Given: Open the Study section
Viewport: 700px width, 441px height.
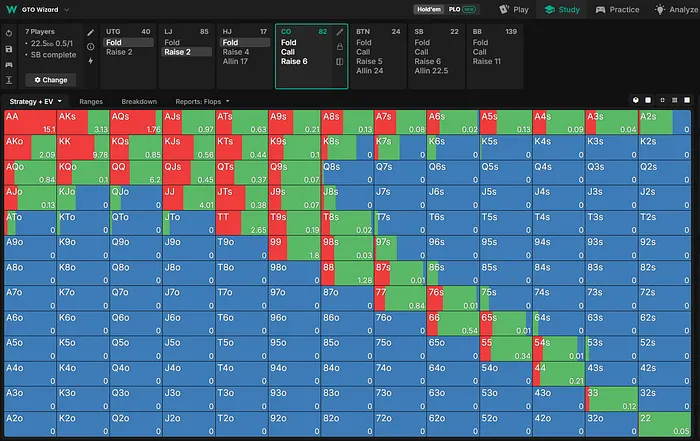Looking at the screenshot, I should [562, 9].
